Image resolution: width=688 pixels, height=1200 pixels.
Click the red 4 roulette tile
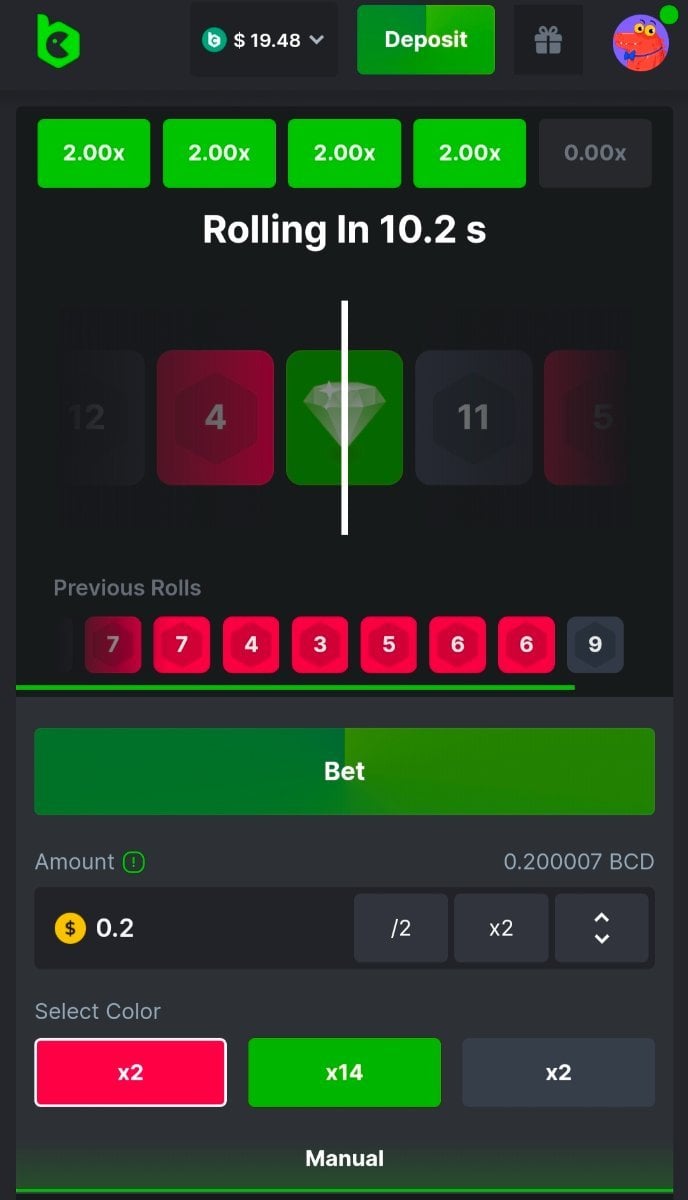click(215, 417)
